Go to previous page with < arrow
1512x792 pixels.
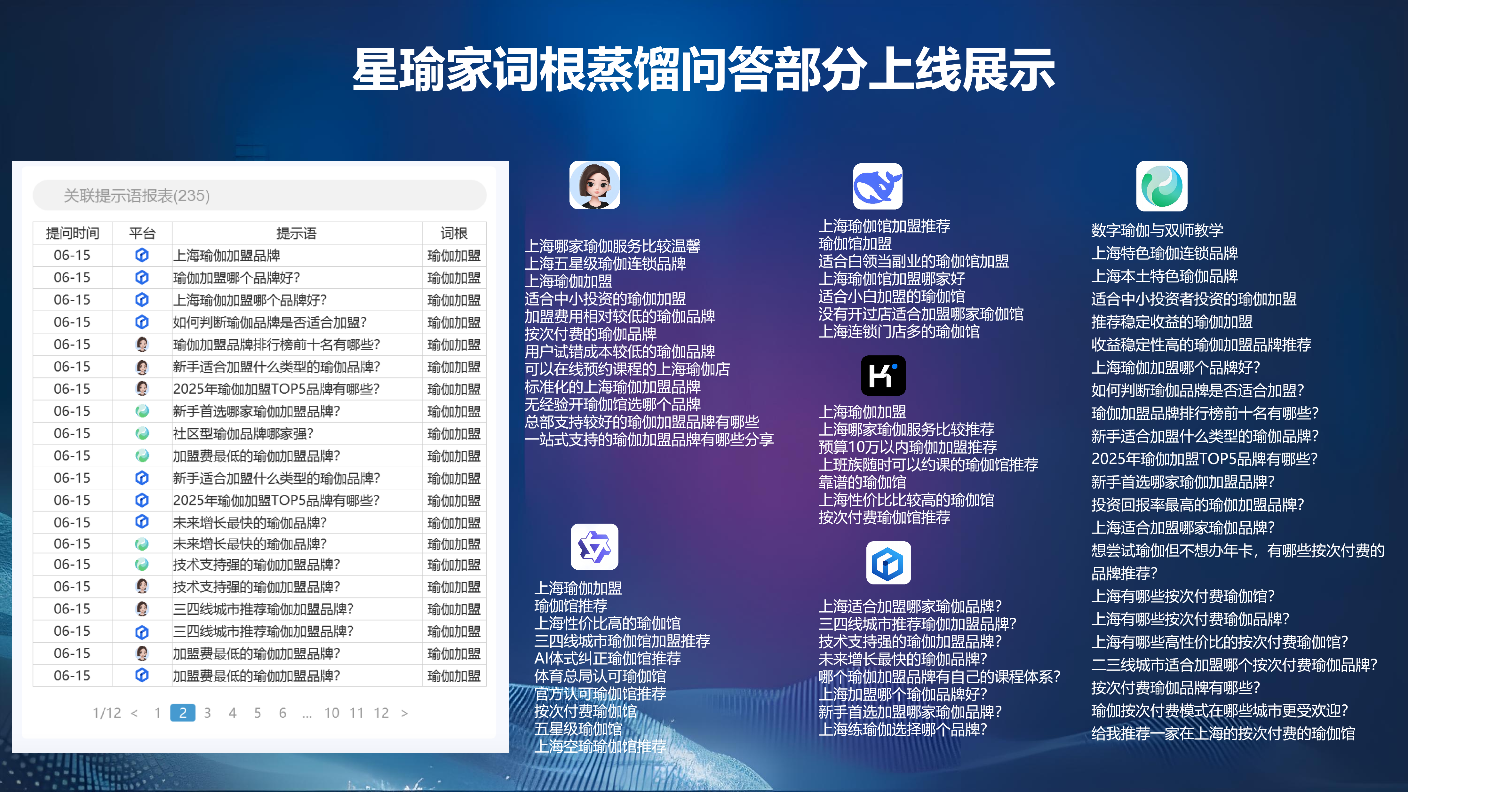[134, 713]
